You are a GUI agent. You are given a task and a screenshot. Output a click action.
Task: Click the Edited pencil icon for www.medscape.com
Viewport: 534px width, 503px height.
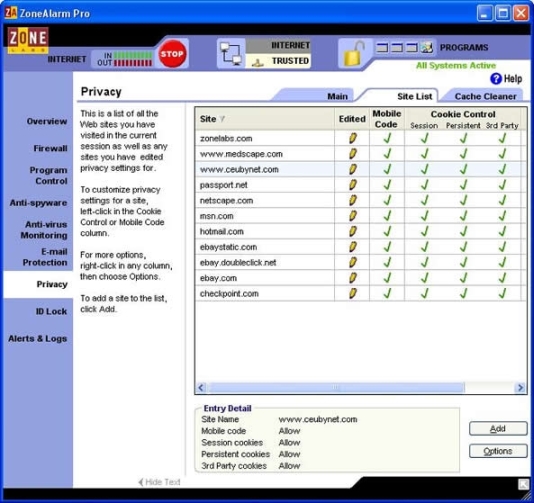352,154
